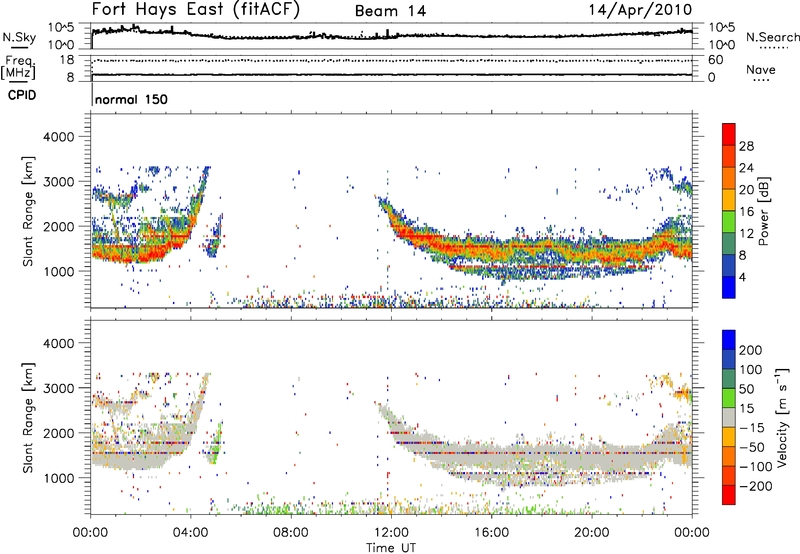
Task: Click the 'N.Search' legend label
Action: (x=772, y=37)
